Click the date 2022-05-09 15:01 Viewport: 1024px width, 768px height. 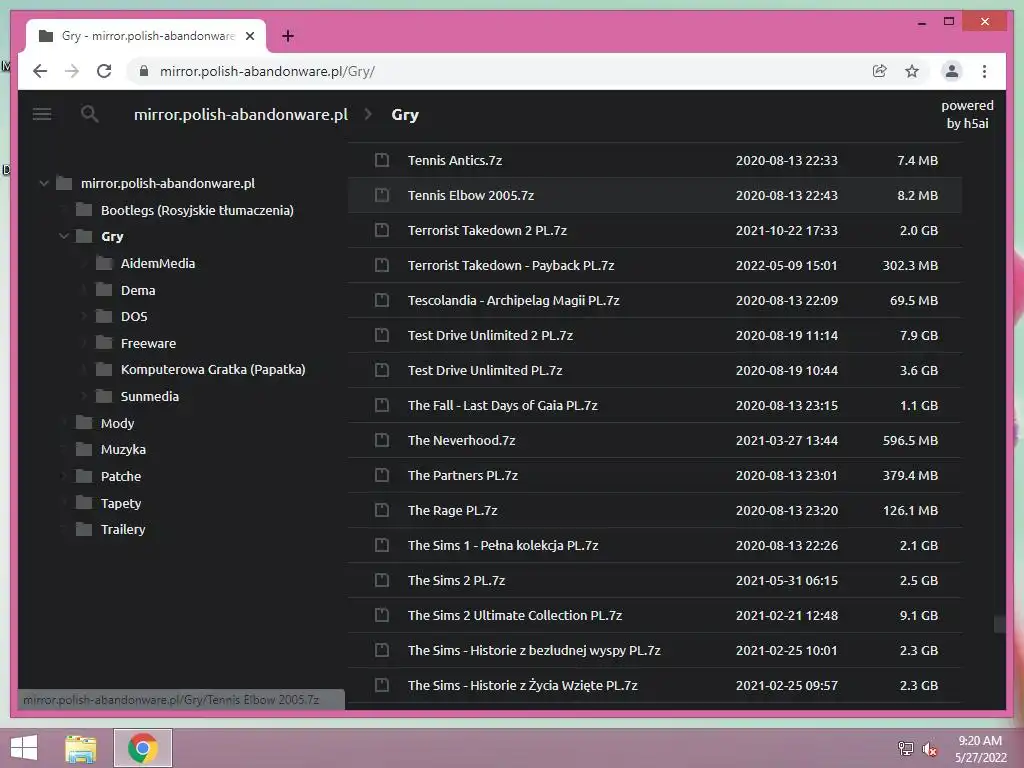[786, 265]
